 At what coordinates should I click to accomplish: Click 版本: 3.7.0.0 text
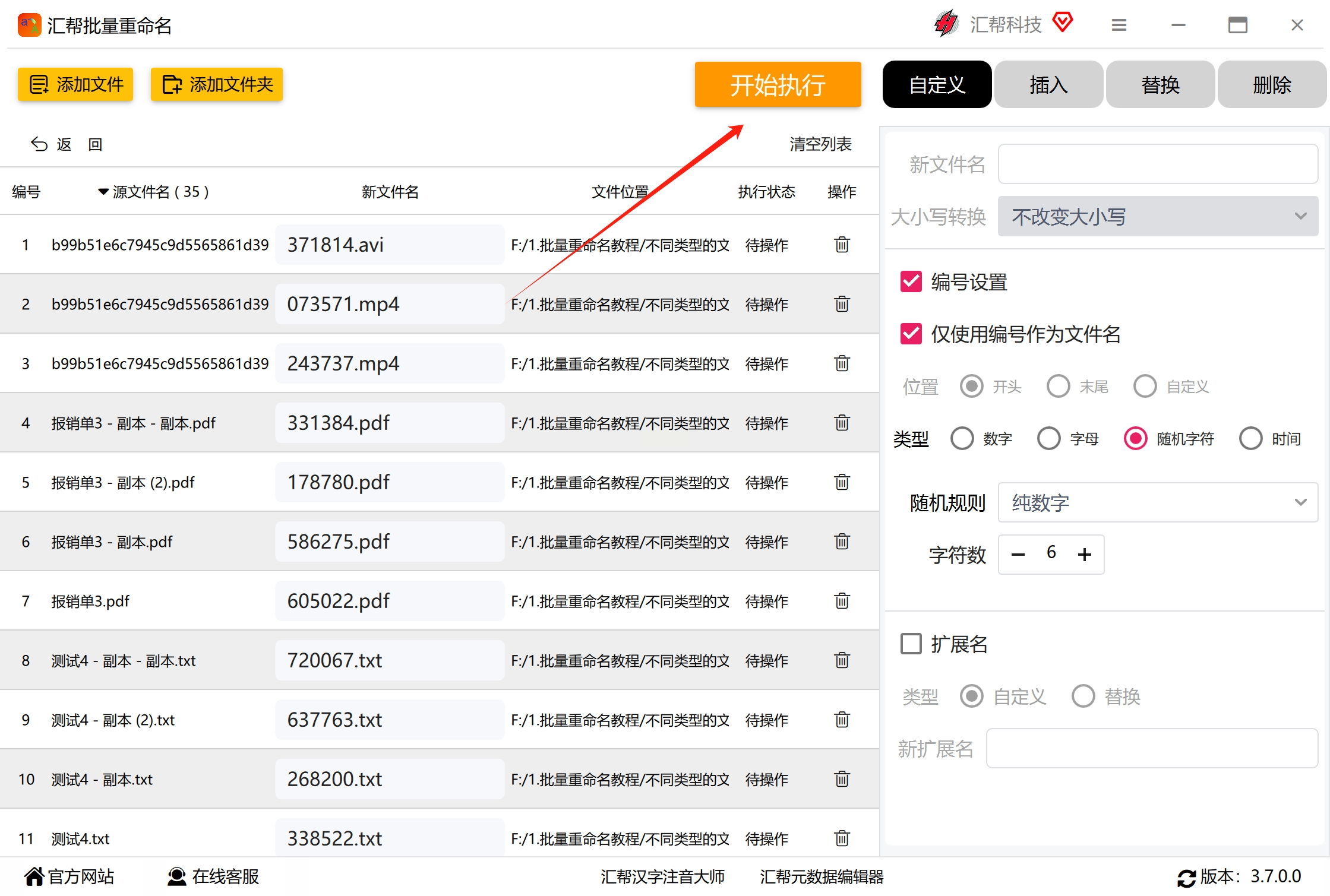(x=1250, y=876)
